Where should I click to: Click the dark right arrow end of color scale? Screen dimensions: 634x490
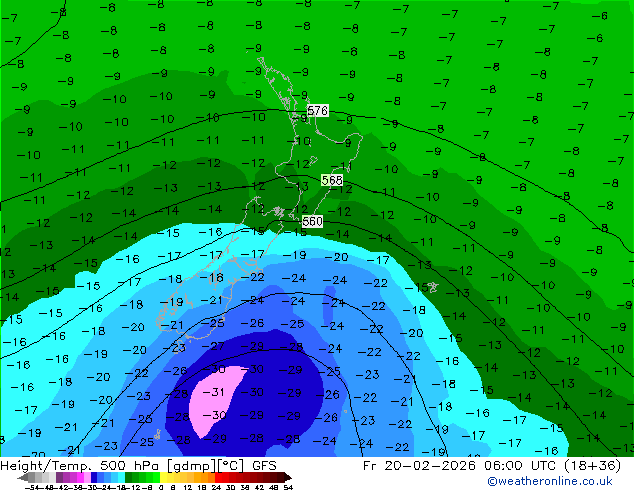(287, 477)
